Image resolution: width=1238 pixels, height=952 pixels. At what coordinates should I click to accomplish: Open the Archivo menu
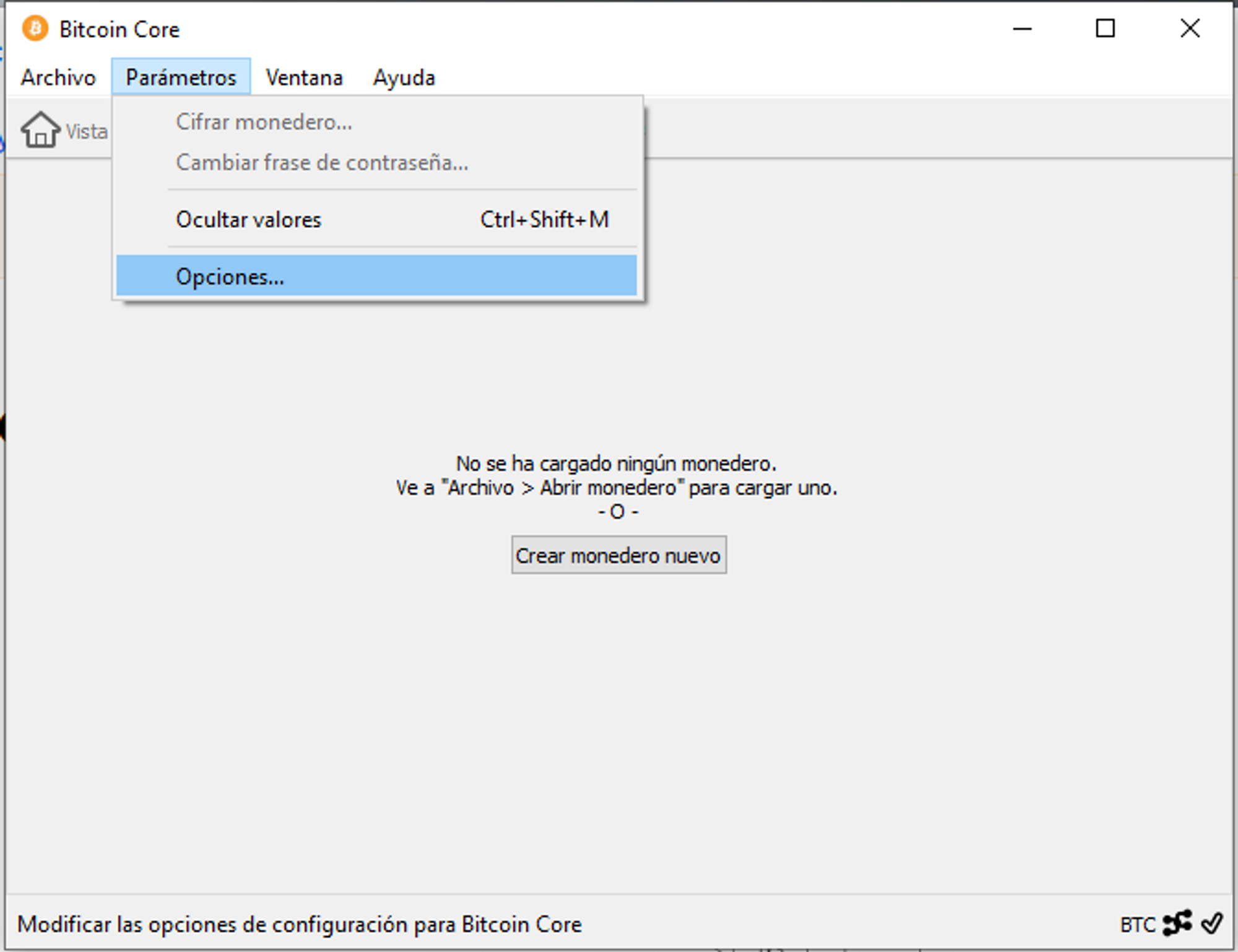click(x=58, y=77)
